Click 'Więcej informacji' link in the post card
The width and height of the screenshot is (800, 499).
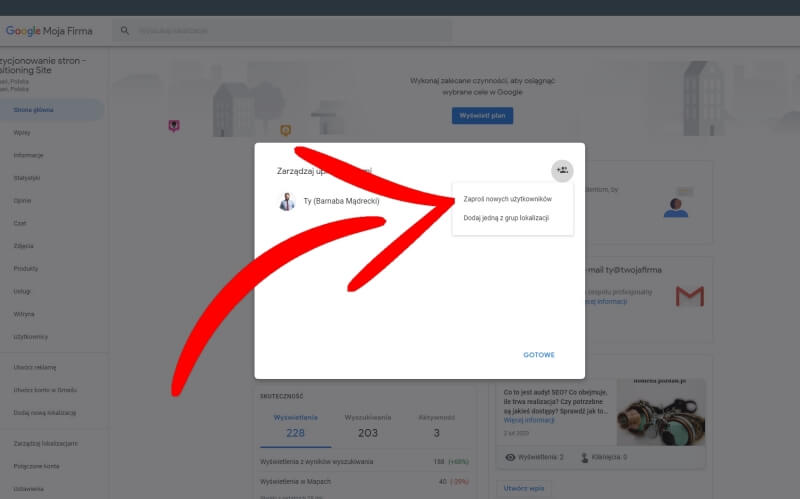529,420
